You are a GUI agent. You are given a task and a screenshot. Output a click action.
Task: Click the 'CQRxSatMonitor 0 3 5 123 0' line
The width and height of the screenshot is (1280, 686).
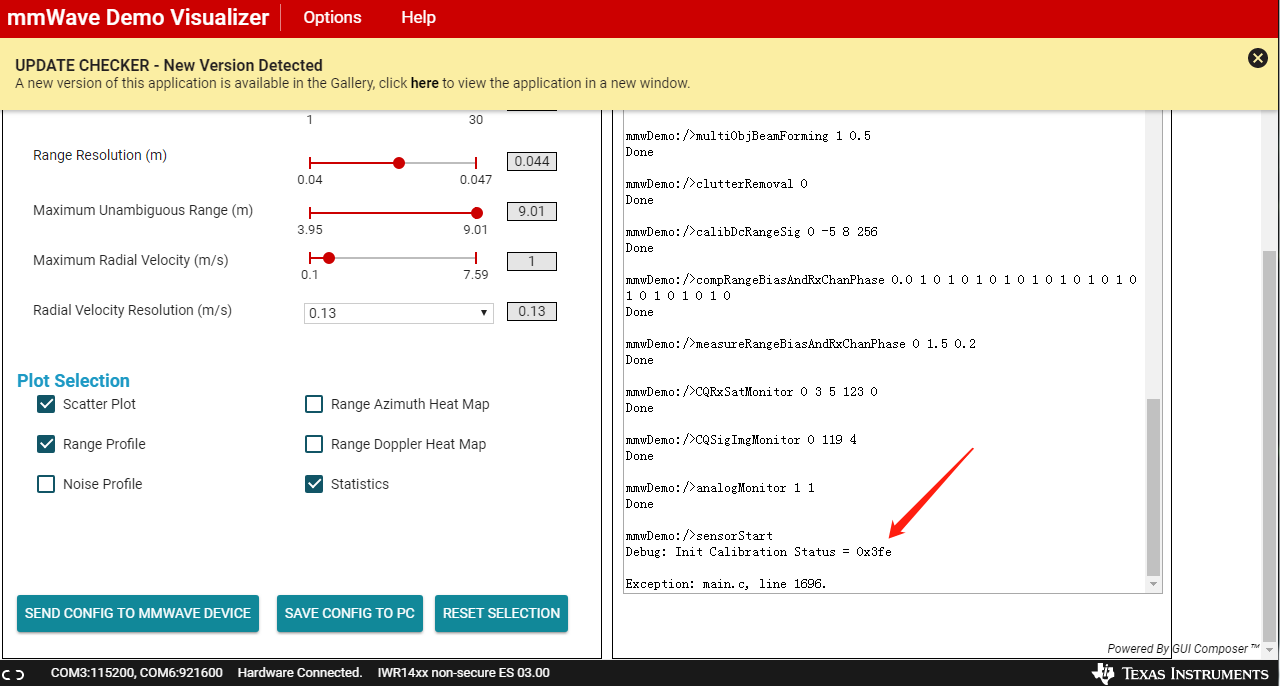pyautogui.click(x=751, y=392)
